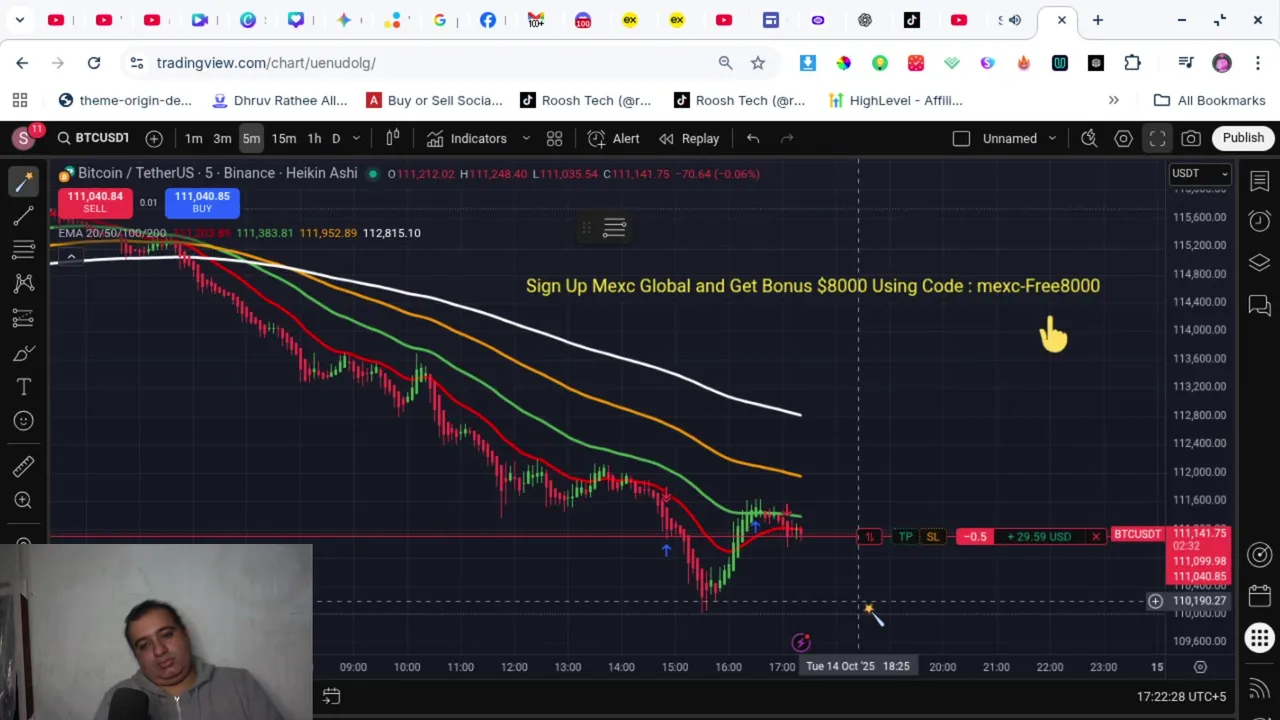Screen dimensions: 1280x720
Task: Open the indicator templates grid
Action: coord(554,138)
